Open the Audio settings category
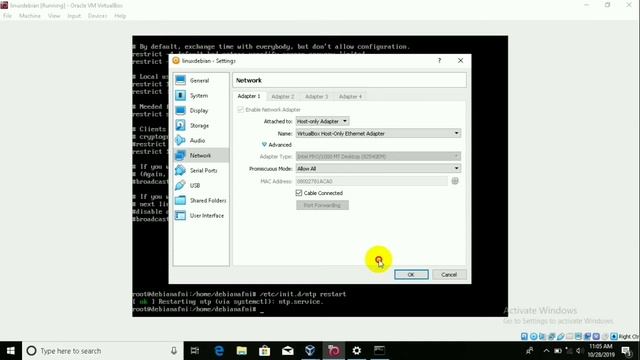Viewport: 640px width, 360px height. [x=200, y=140]
